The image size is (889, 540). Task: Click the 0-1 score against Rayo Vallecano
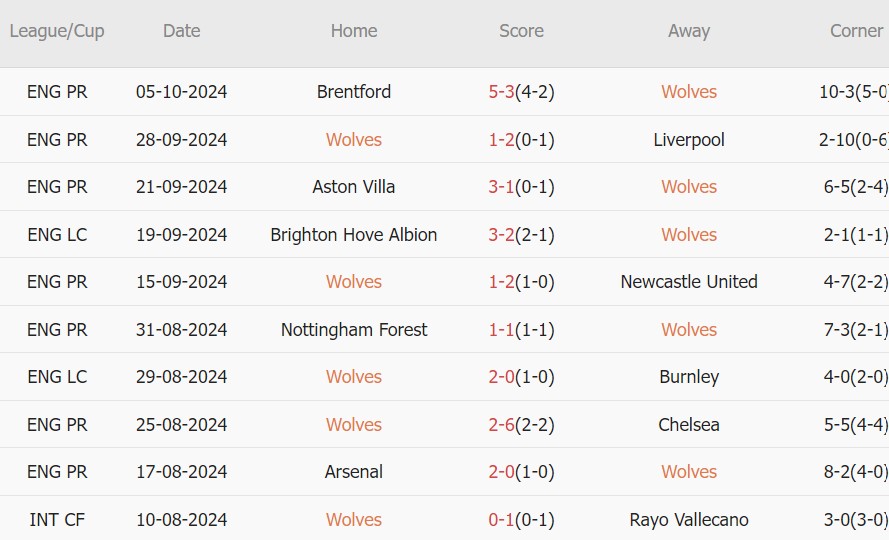click(x=502, y=520)
